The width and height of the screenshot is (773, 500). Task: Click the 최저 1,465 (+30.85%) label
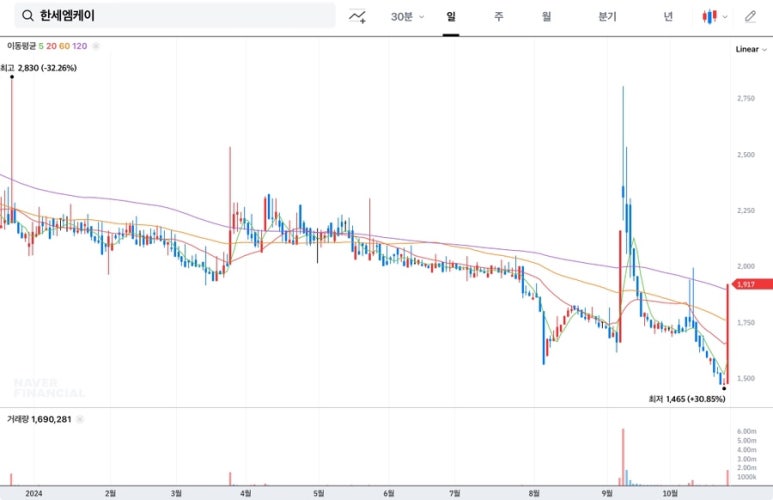(x=687, y=399)
